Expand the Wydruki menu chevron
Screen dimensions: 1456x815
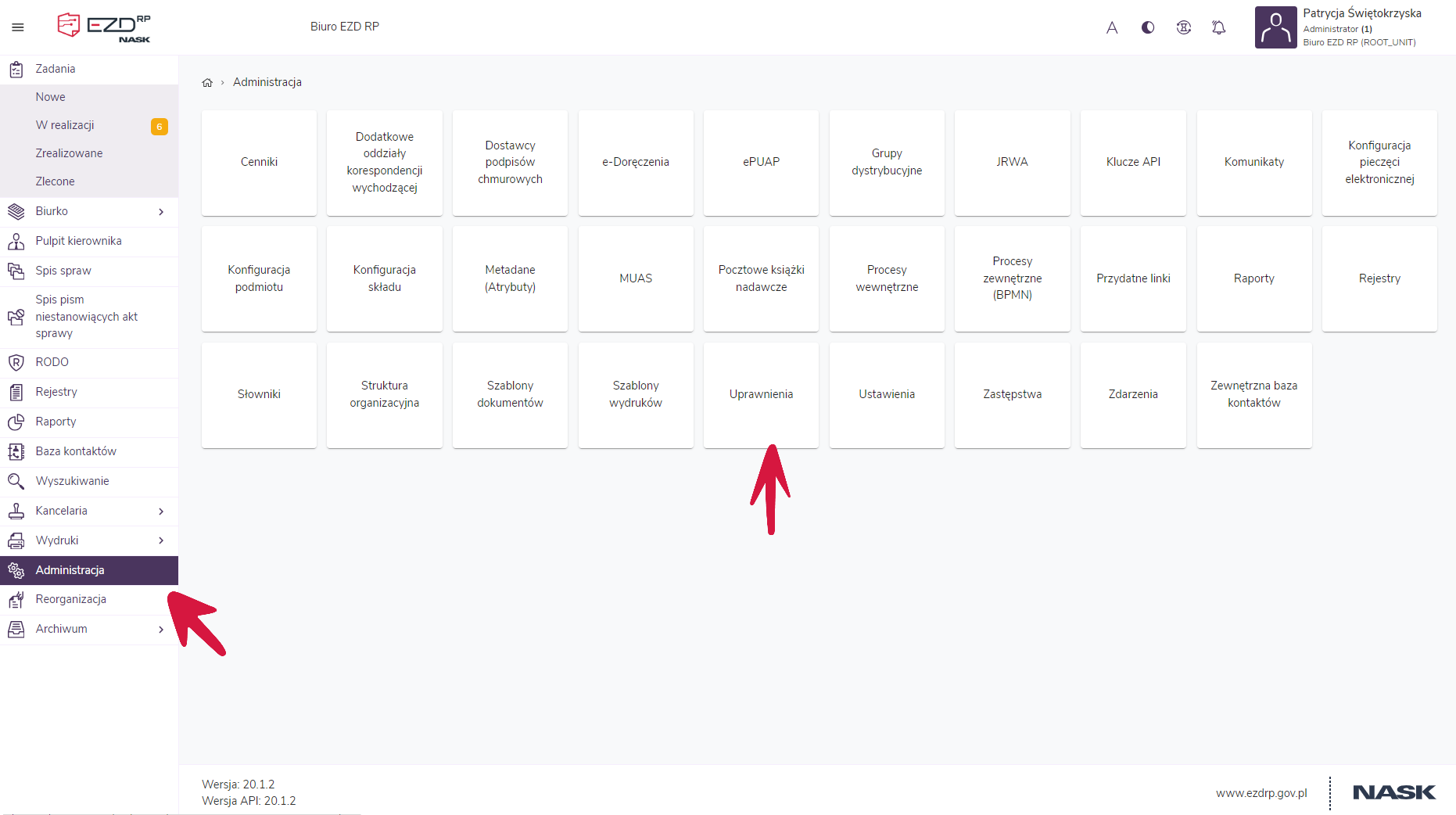click(161, 540)
